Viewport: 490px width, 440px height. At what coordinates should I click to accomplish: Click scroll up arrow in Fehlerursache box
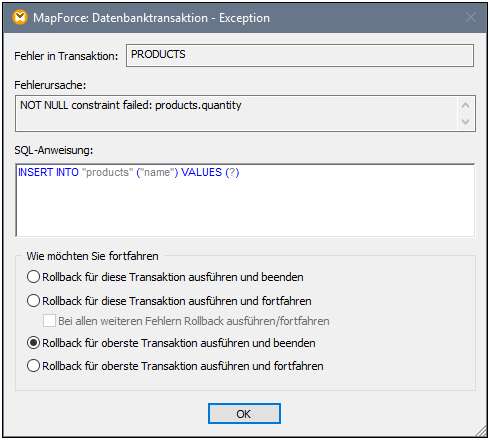[x=466, y=105]
